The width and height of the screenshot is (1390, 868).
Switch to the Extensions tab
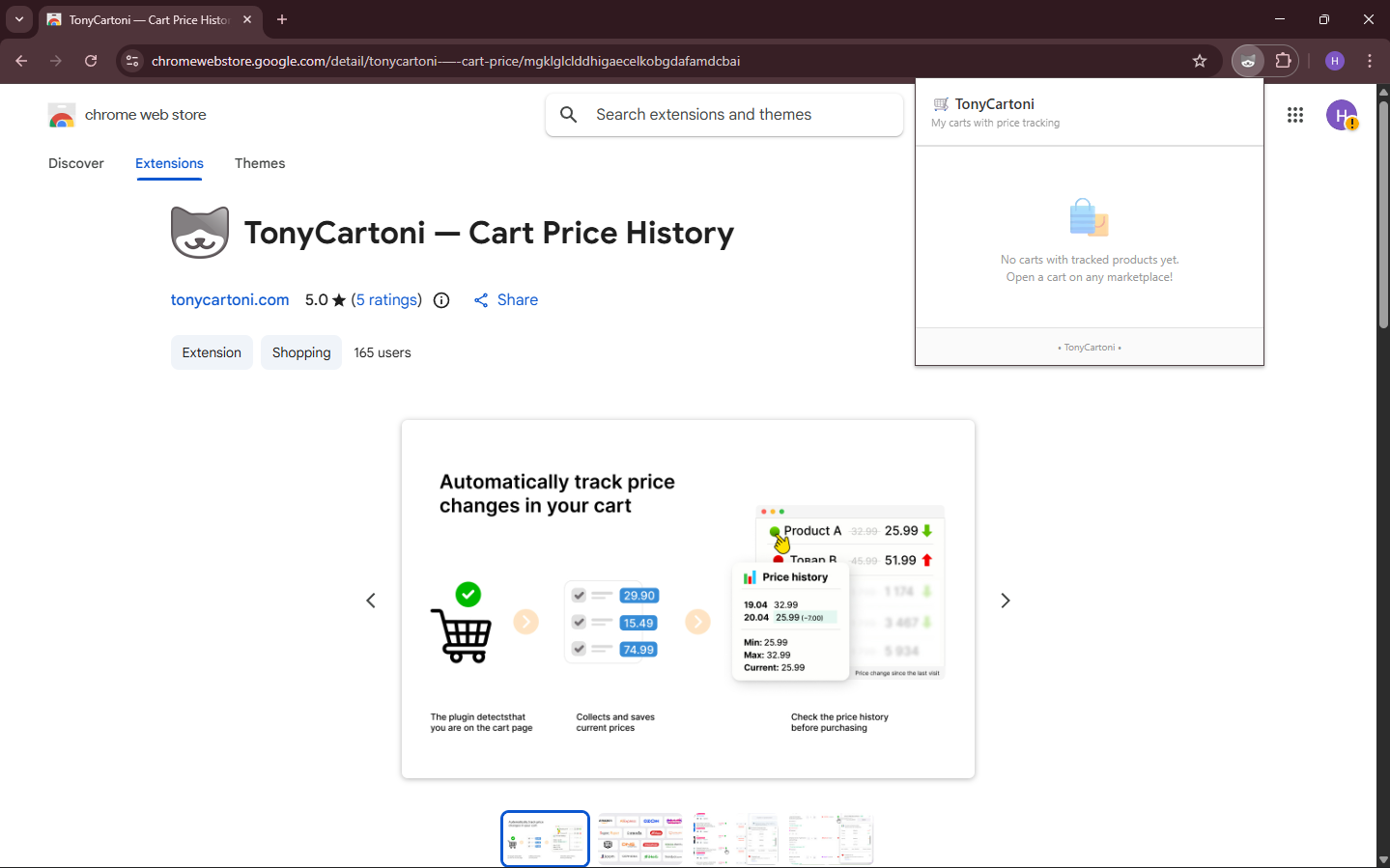169,163
